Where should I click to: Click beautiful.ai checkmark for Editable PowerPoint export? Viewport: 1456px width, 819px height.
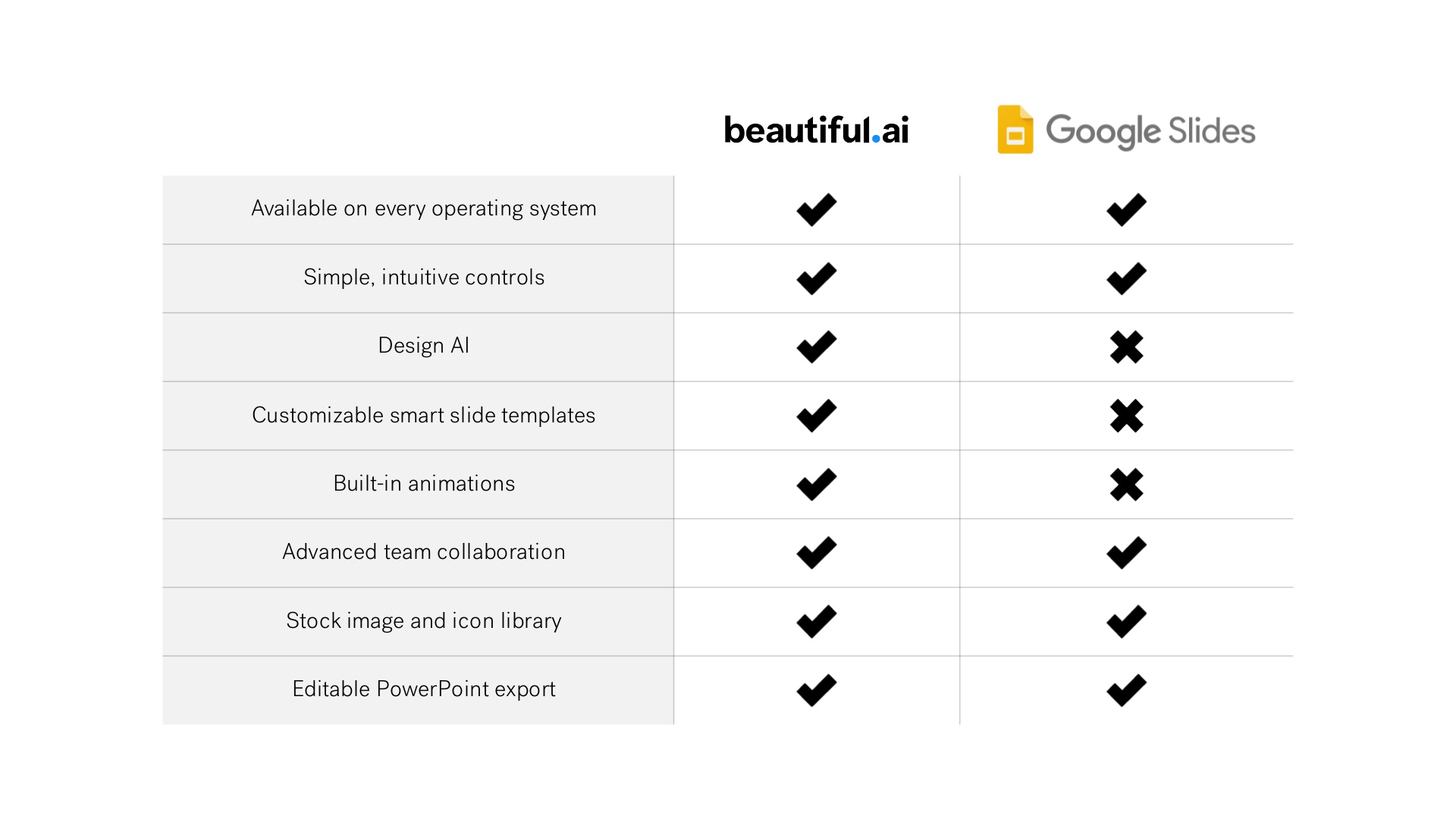click(x=817, y=690)
